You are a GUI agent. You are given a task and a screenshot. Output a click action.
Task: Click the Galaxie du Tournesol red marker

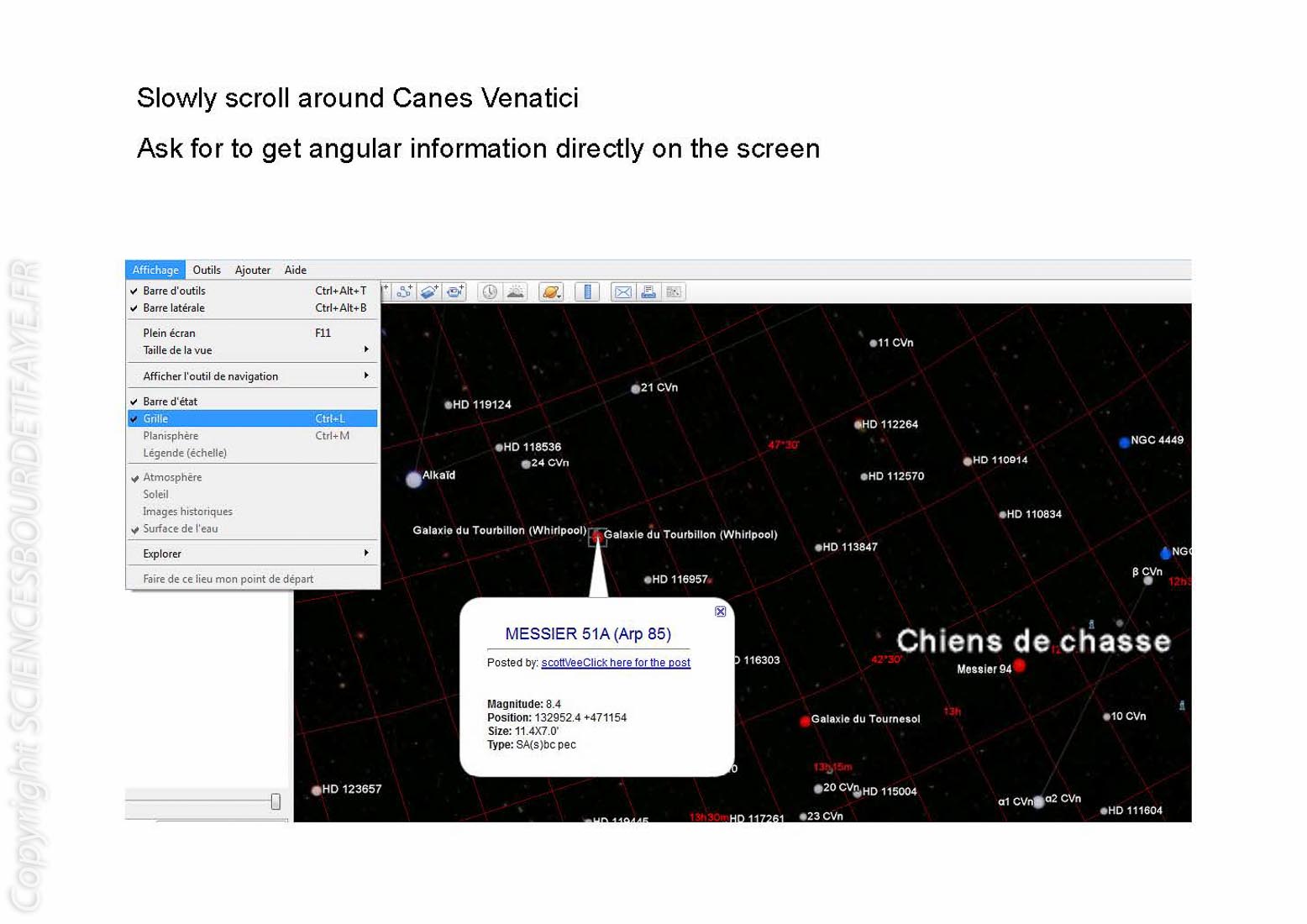(805, 721)
